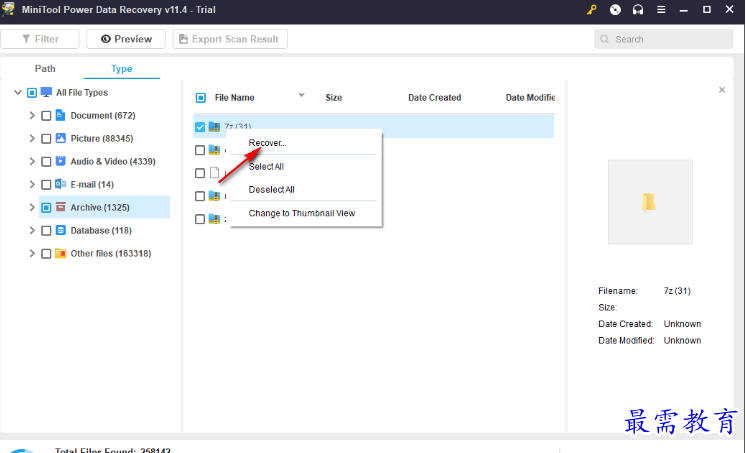This screenshot has width=746, height=453.
Task: Toggle the Audio & Video (4339) checkbox
Action: click(x=46, y=161)
